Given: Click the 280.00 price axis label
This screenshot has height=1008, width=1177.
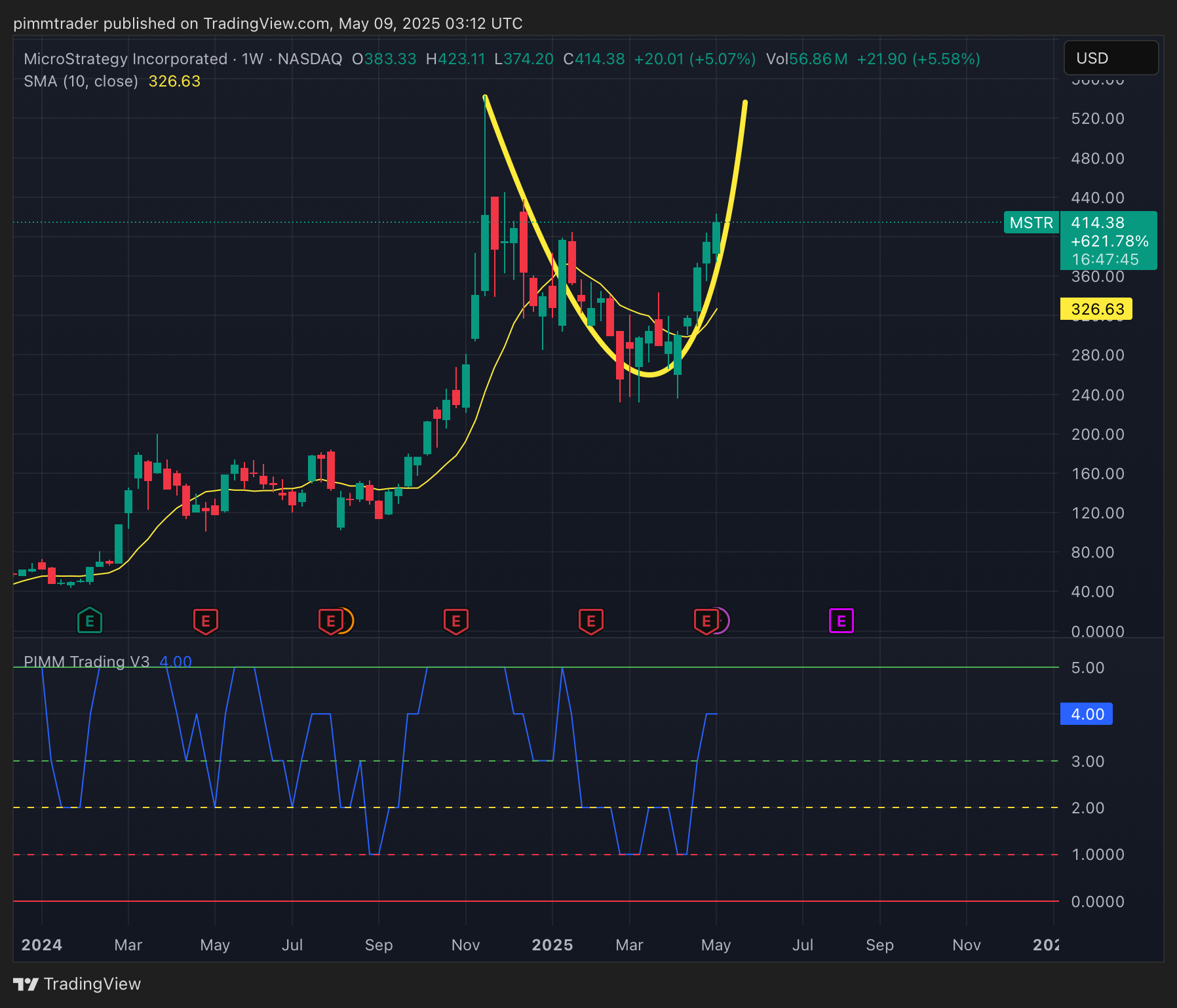Looking at the screenshot, I should point(1098,355).
